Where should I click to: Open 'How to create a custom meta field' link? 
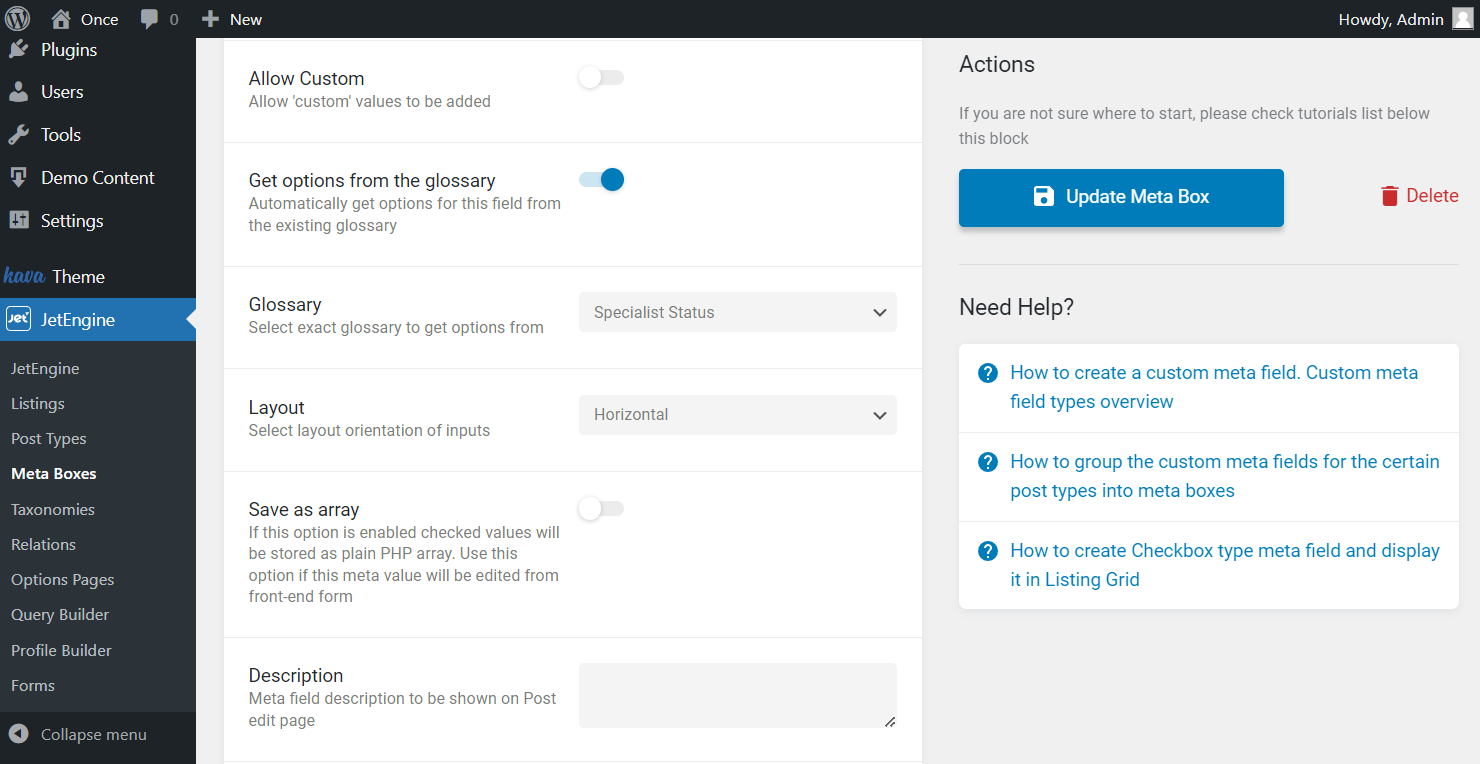click(x=1214, y=387)
